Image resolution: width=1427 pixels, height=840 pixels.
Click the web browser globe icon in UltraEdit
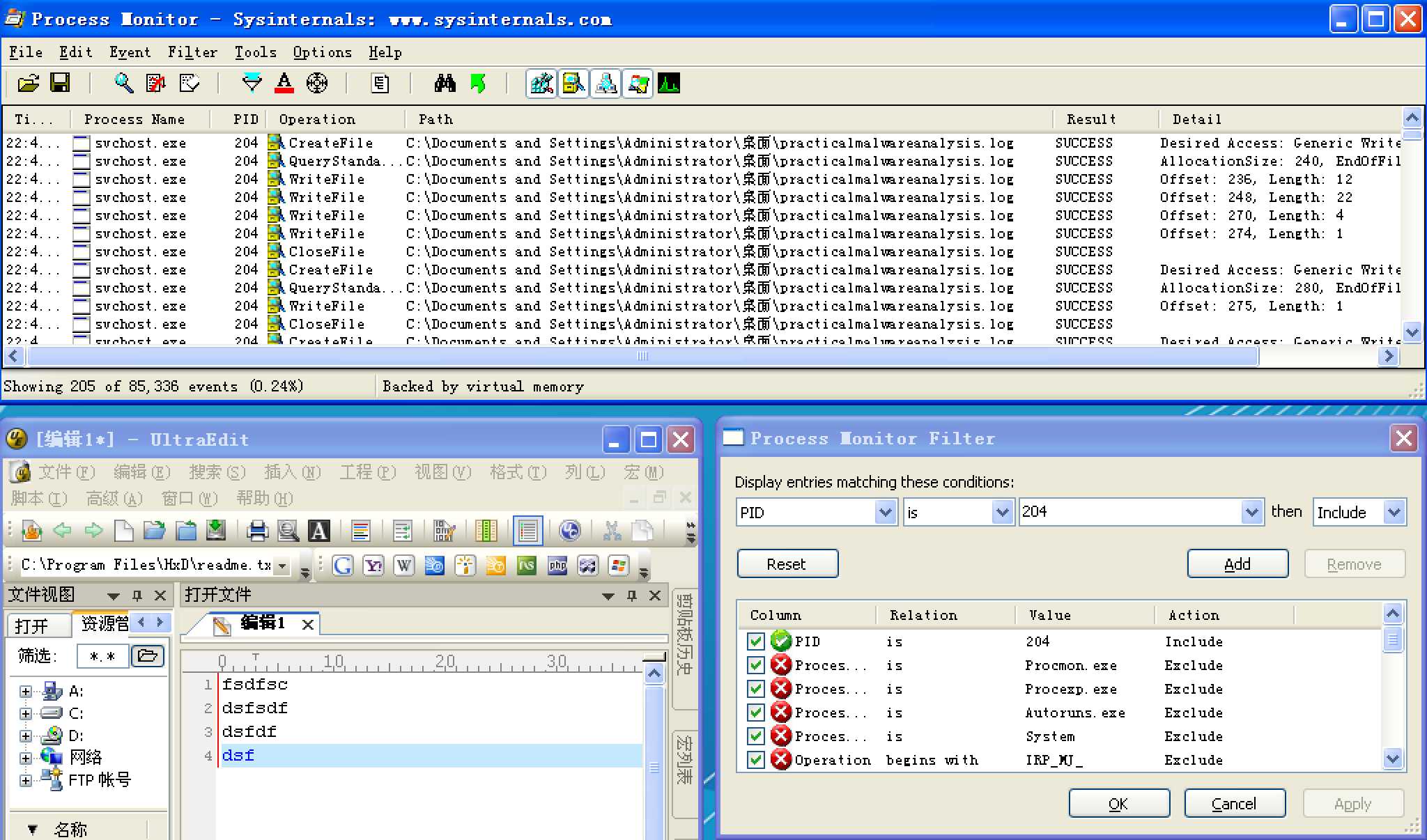pyautogui.click(x=569, y=531)
